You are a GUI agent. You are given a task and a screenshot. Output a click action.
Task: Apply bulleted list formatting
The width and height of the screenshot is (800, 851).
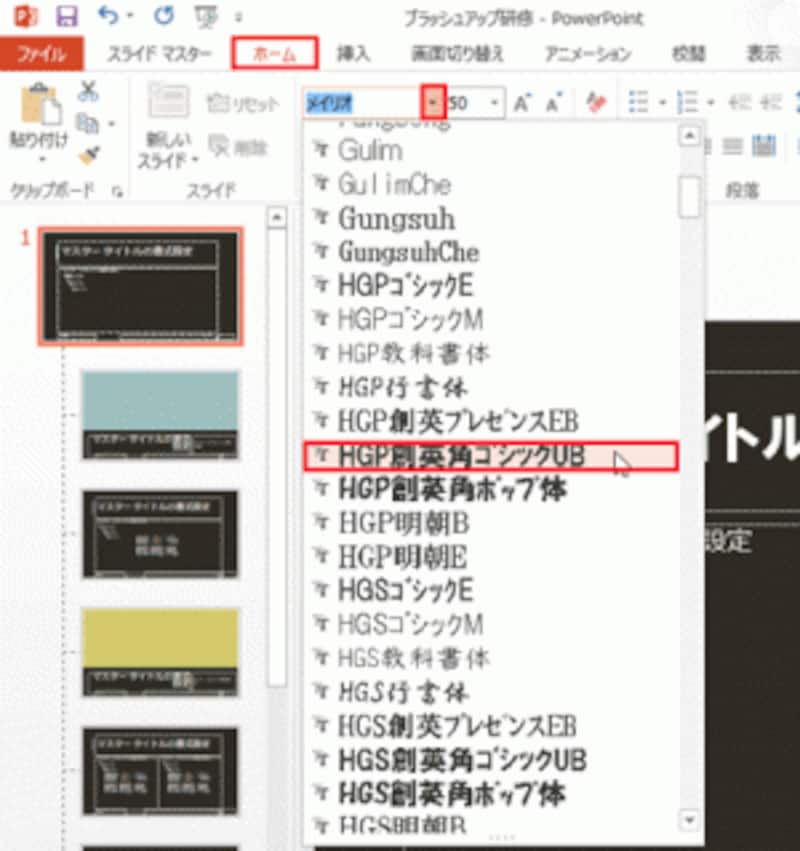point(638,102)
